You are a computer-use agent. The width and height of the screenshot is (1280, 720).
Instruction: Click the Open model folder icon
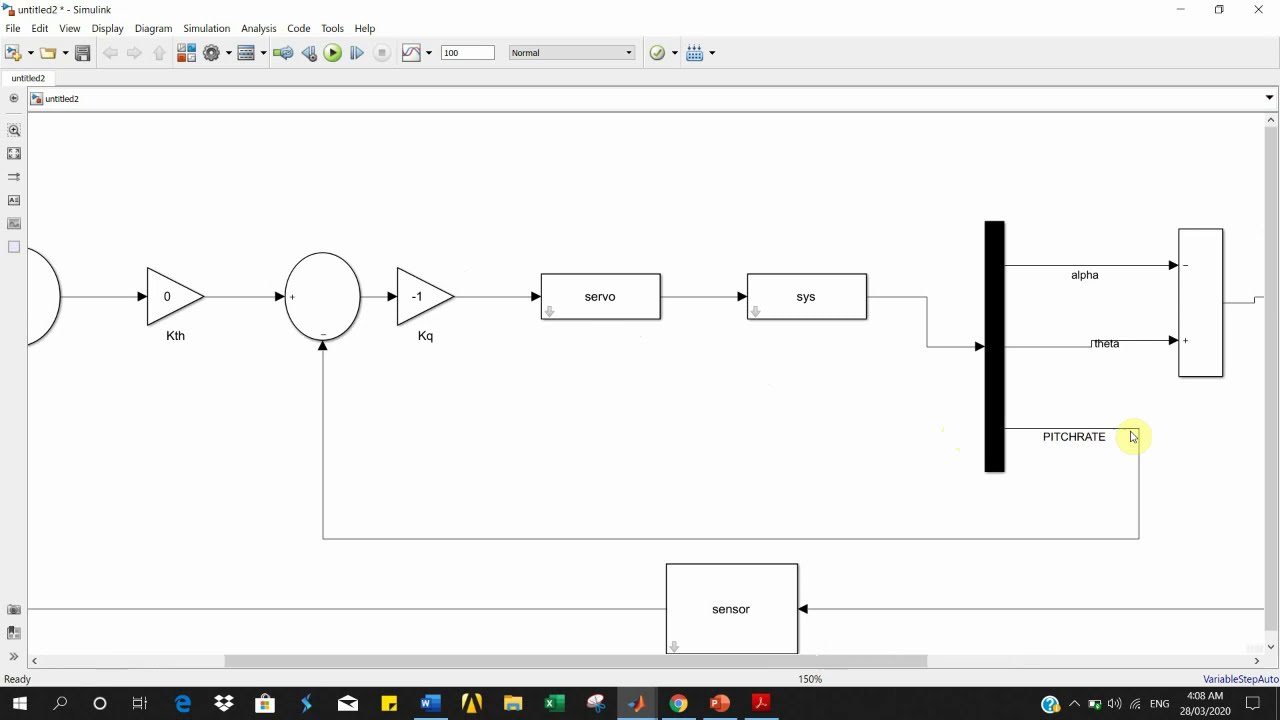[x=48, y=53]
